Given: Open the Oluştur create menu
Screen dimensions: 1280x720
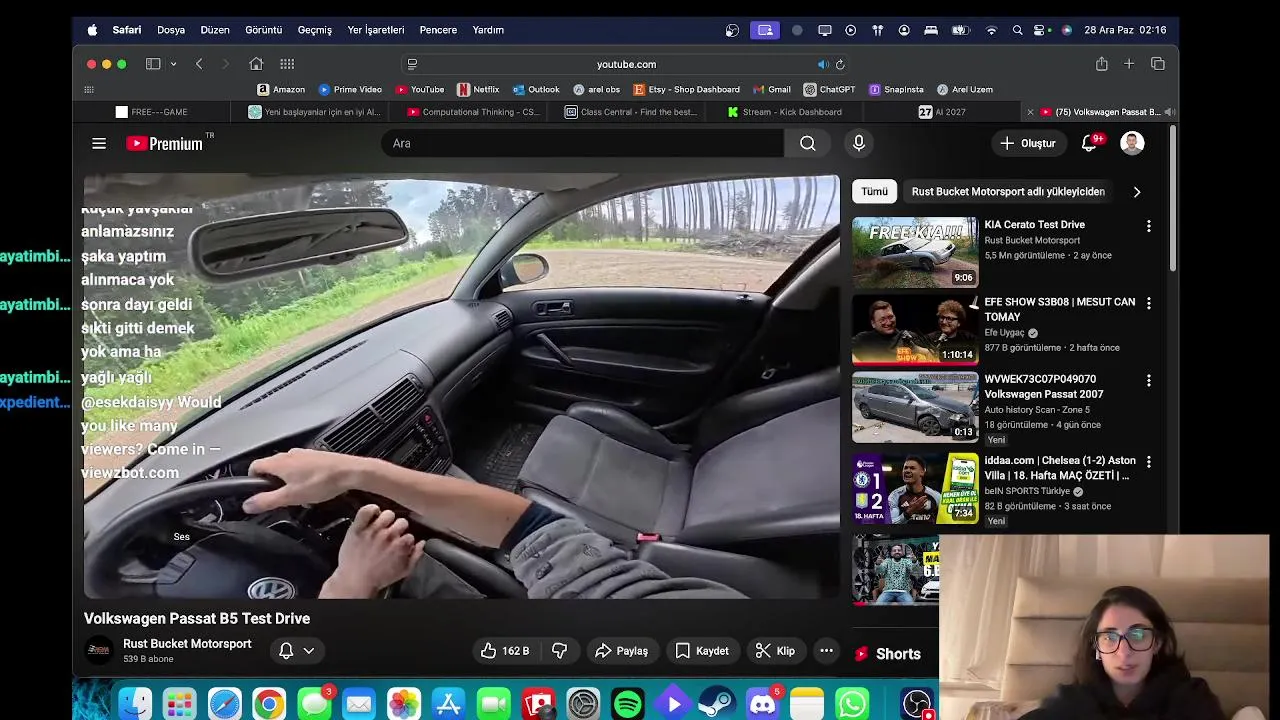Looking at the screenshot, I should click(x=1028, y=143).
